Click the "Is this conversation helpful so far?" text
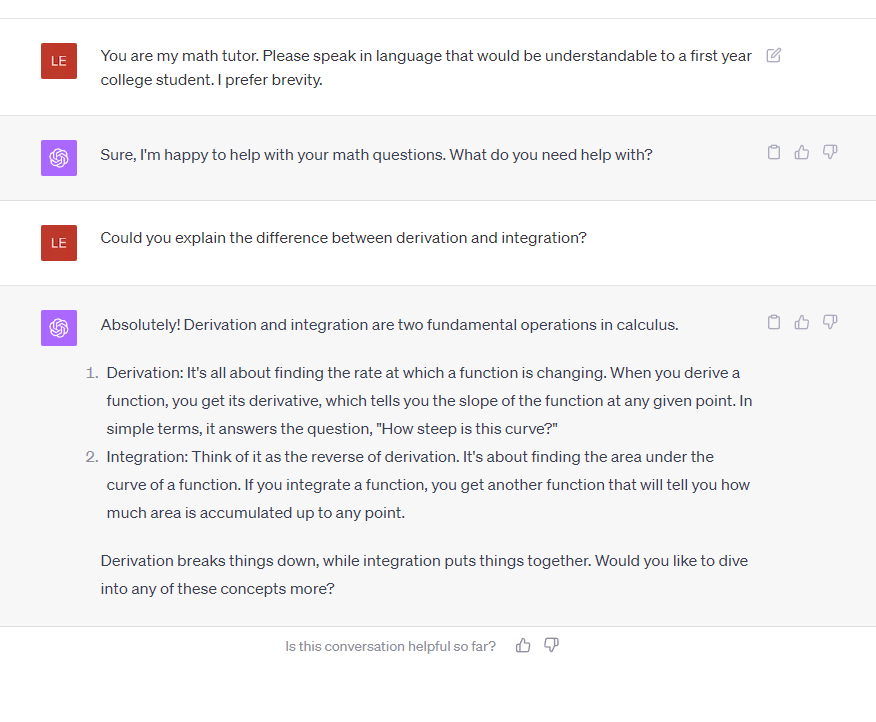The height and width of the screenshot is (722, 876). [391, 646]
